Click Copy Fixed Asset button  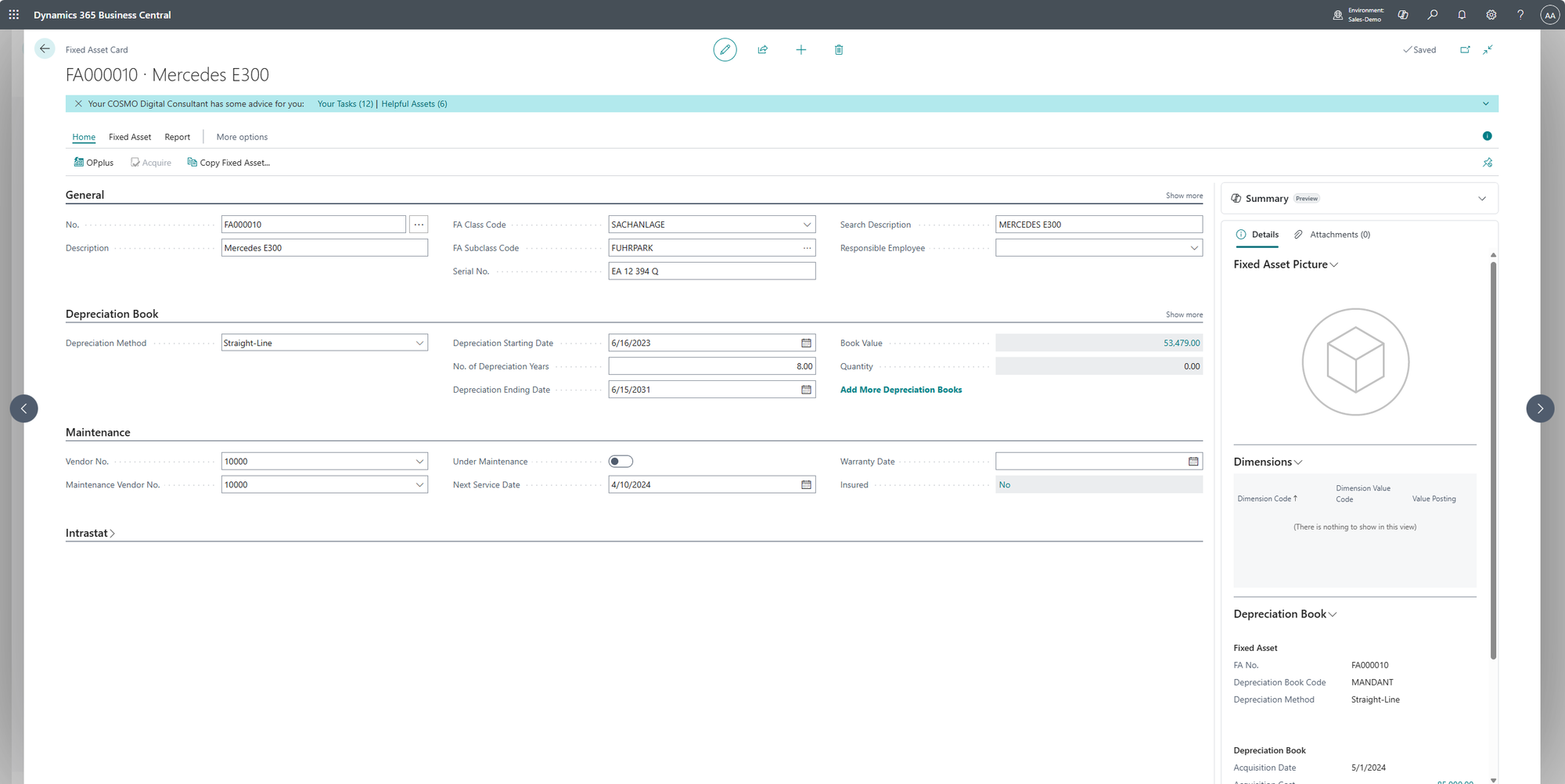pyautogui.click(x=228, y=163)
